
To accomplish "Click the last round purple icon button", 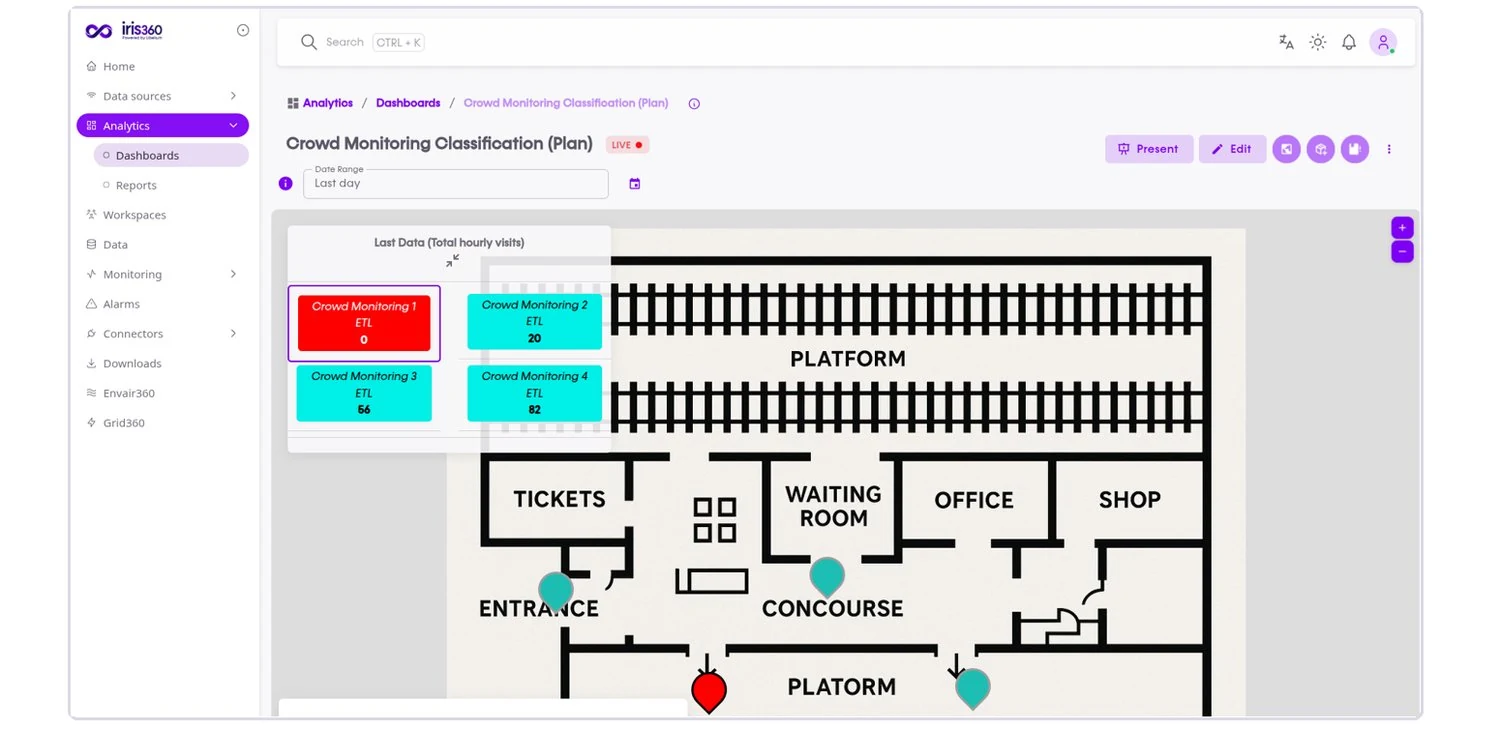I will click(1355, 149).
